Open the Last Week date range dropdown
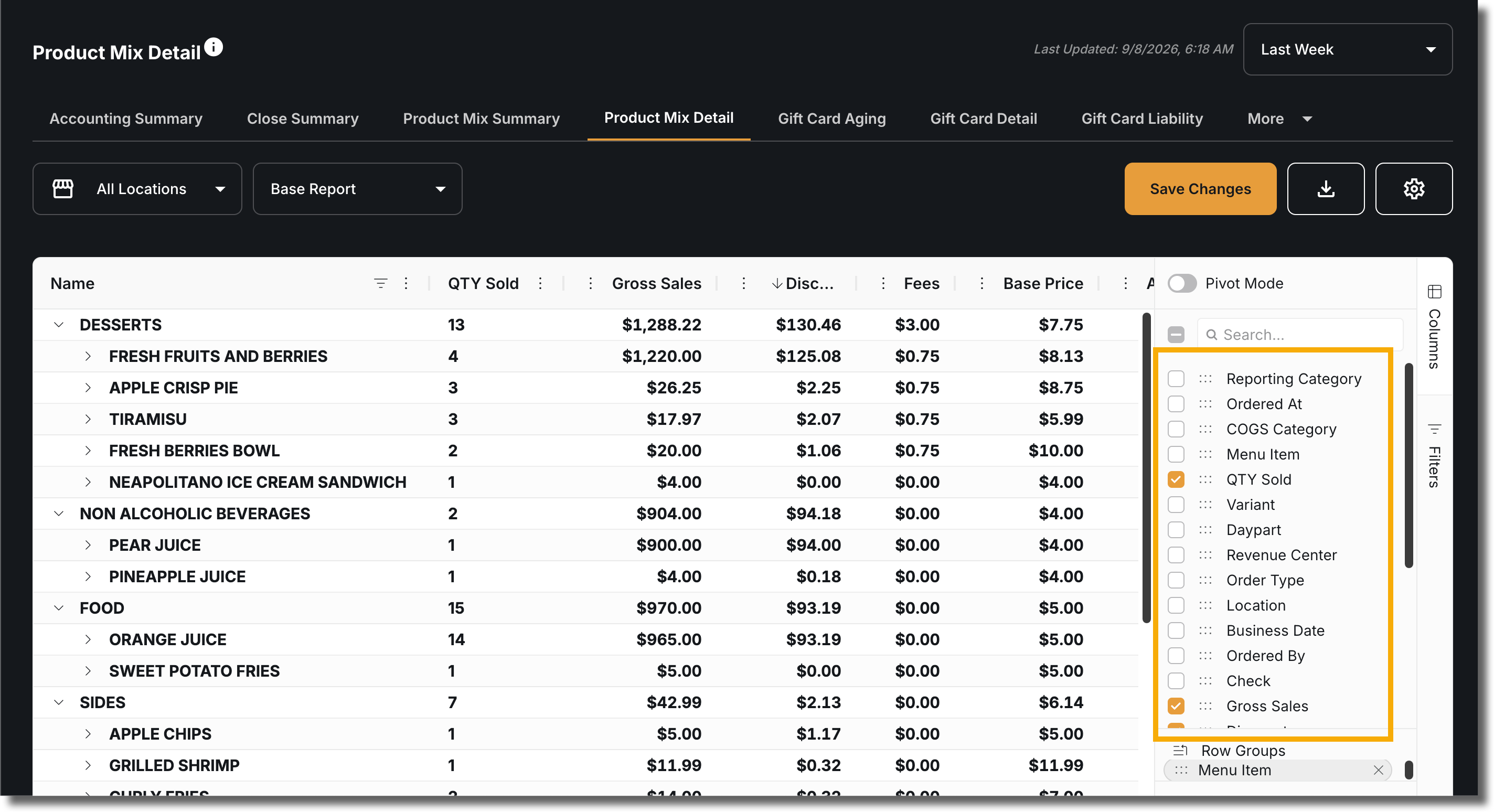The image size is (1494, 812). pos(1347,49)
